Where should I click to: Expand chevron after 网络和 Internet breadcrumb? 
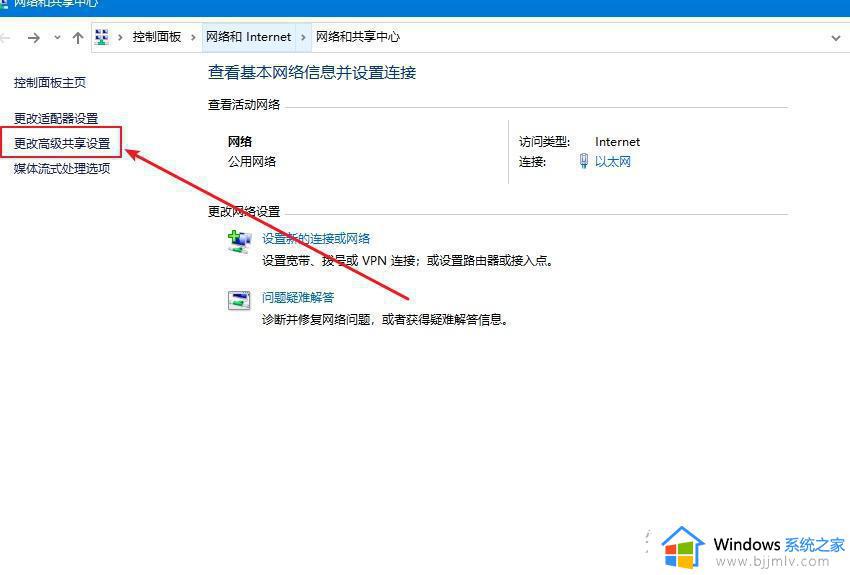[303, 37]
